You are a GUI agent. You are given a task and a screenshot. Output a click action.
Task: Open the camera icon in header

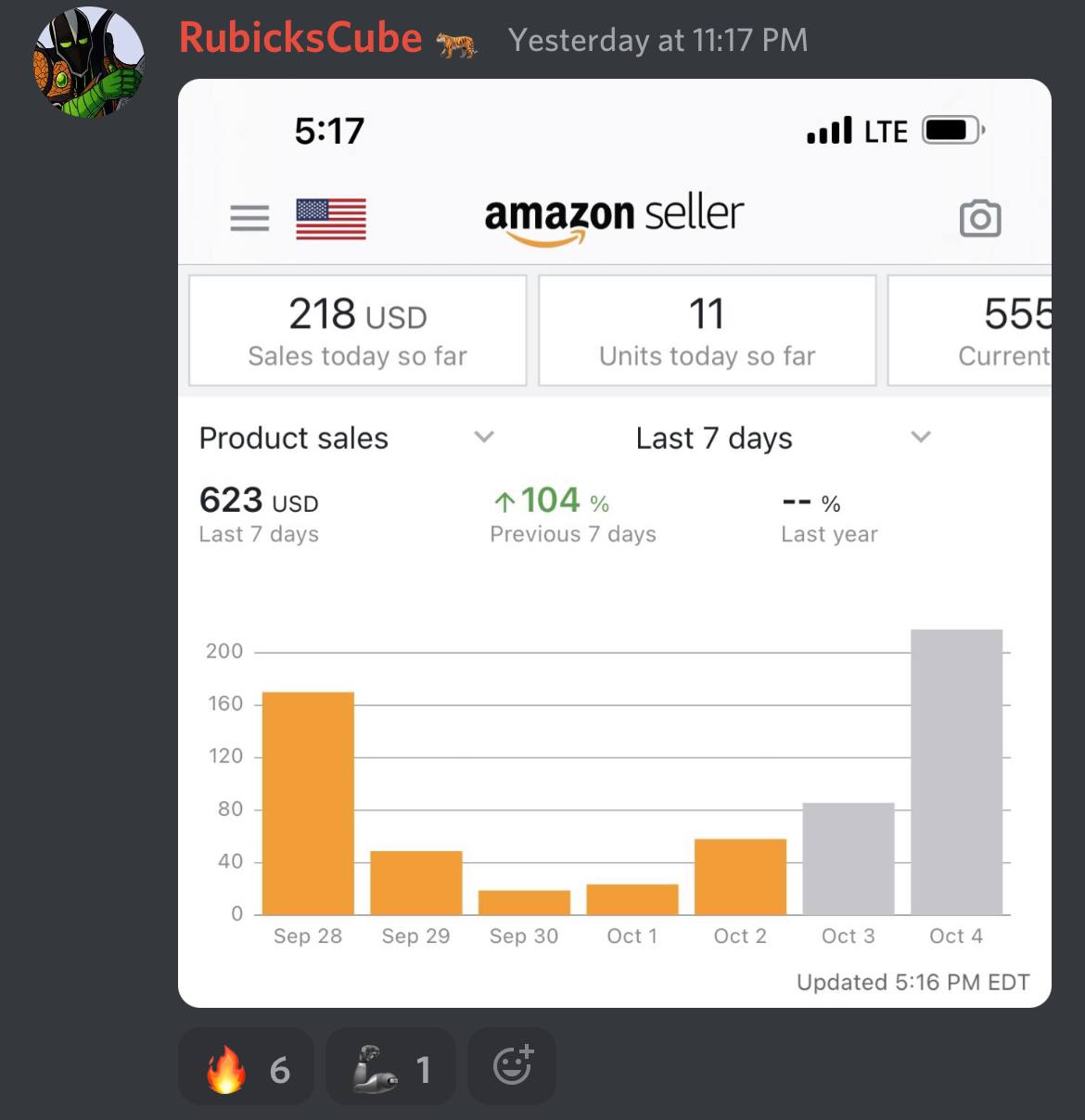[980, 219]
